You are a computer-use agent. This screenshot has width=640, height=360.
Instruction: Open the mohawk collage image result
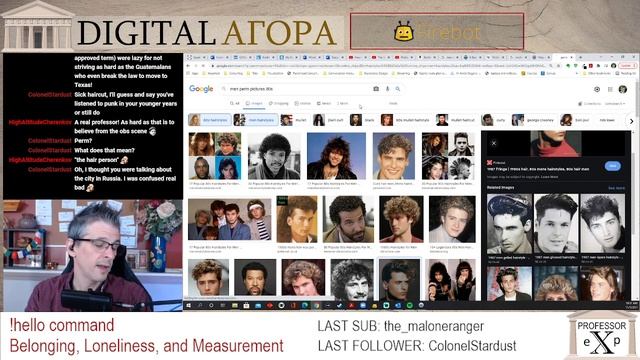[x=448, y=156]
